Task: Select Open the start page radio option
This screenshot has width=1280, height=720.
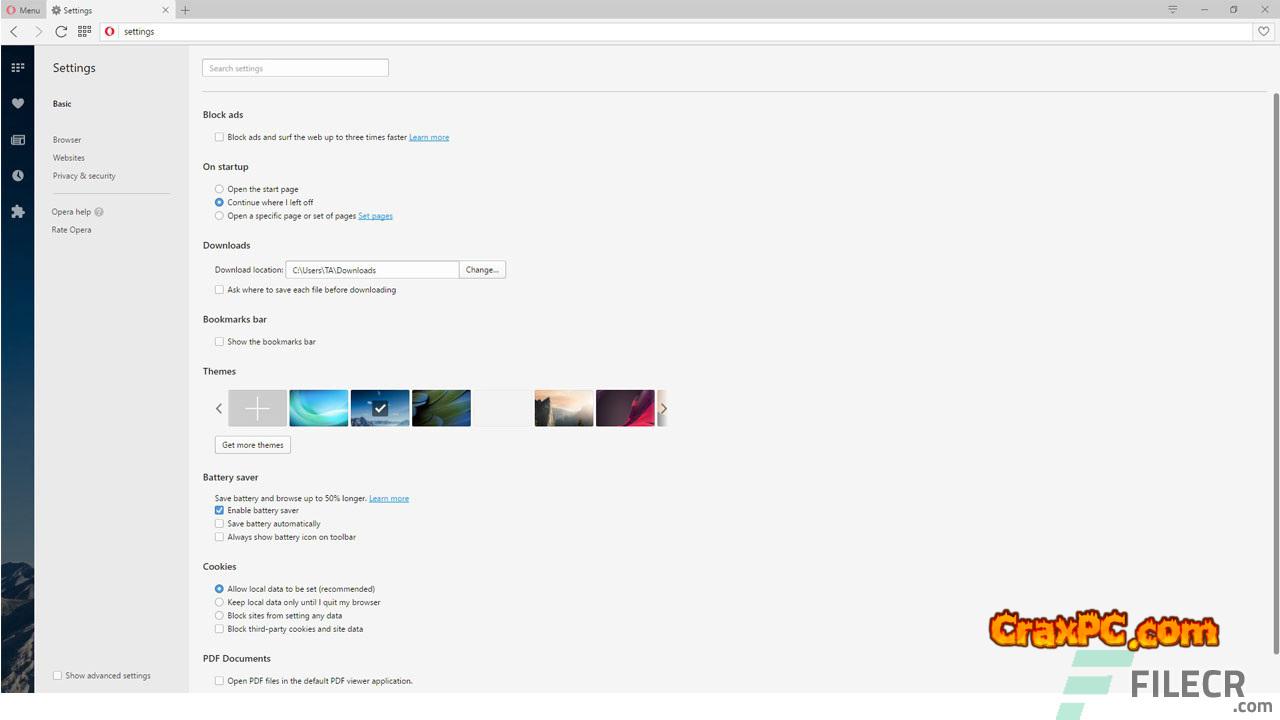Action: 219,189
